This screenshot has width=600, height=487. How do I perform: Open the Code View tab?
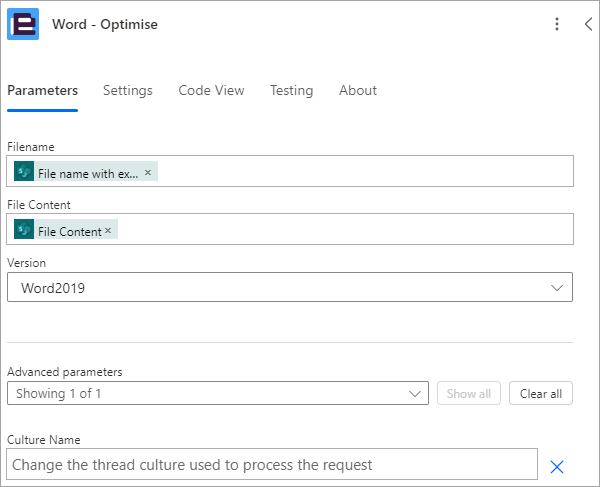pos(211,91)
